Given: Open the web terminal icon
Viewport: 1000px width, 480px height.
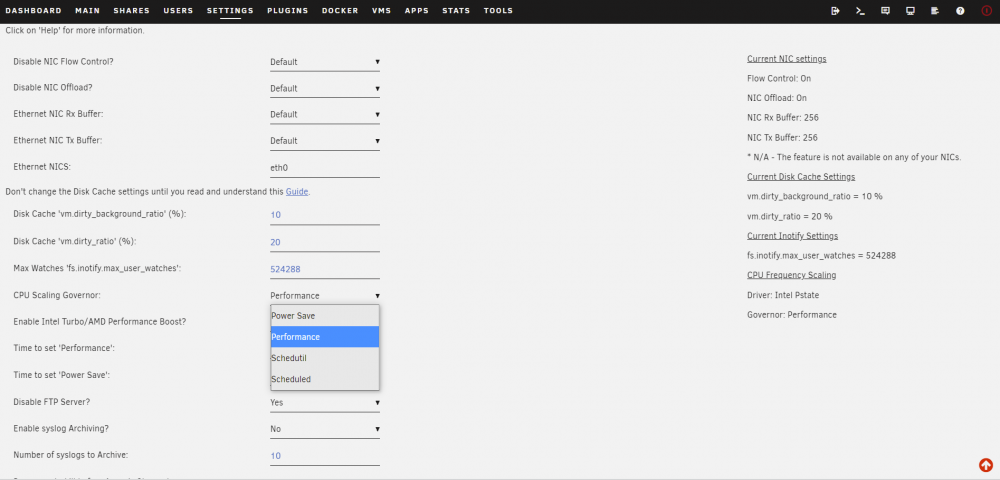Looking at the screenshot, I should pyautogui.click(x=860, y=11).
